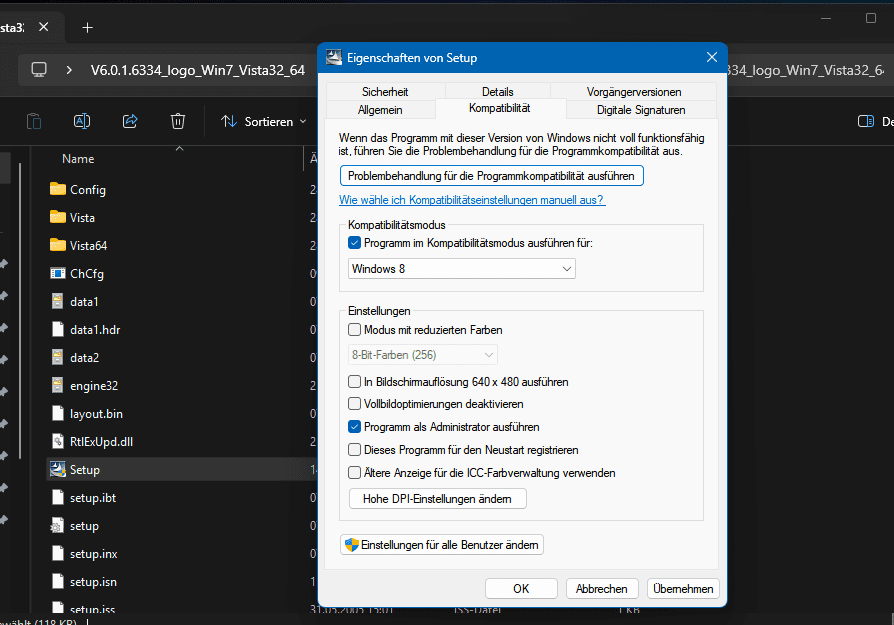The image size is (894, 625).
Task: Click Einstellungen für alle Benutzer ändern
Action: click(442, 545)
